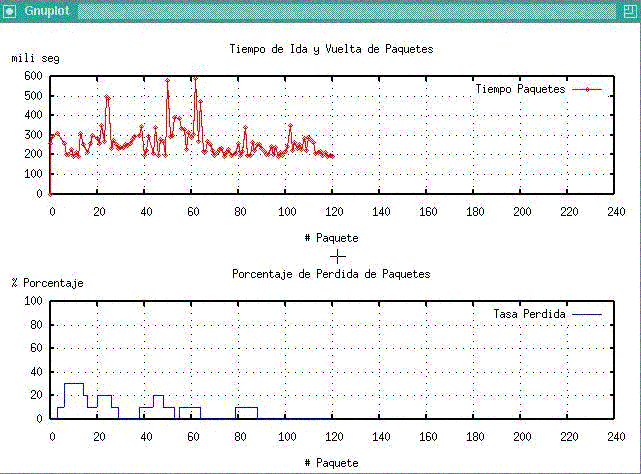The width and height of the screenshot is (641, 474).
Task: Click the blue legend line sample for Tasa Perdida
Action: pyautogui.click(x=587, y=315)
